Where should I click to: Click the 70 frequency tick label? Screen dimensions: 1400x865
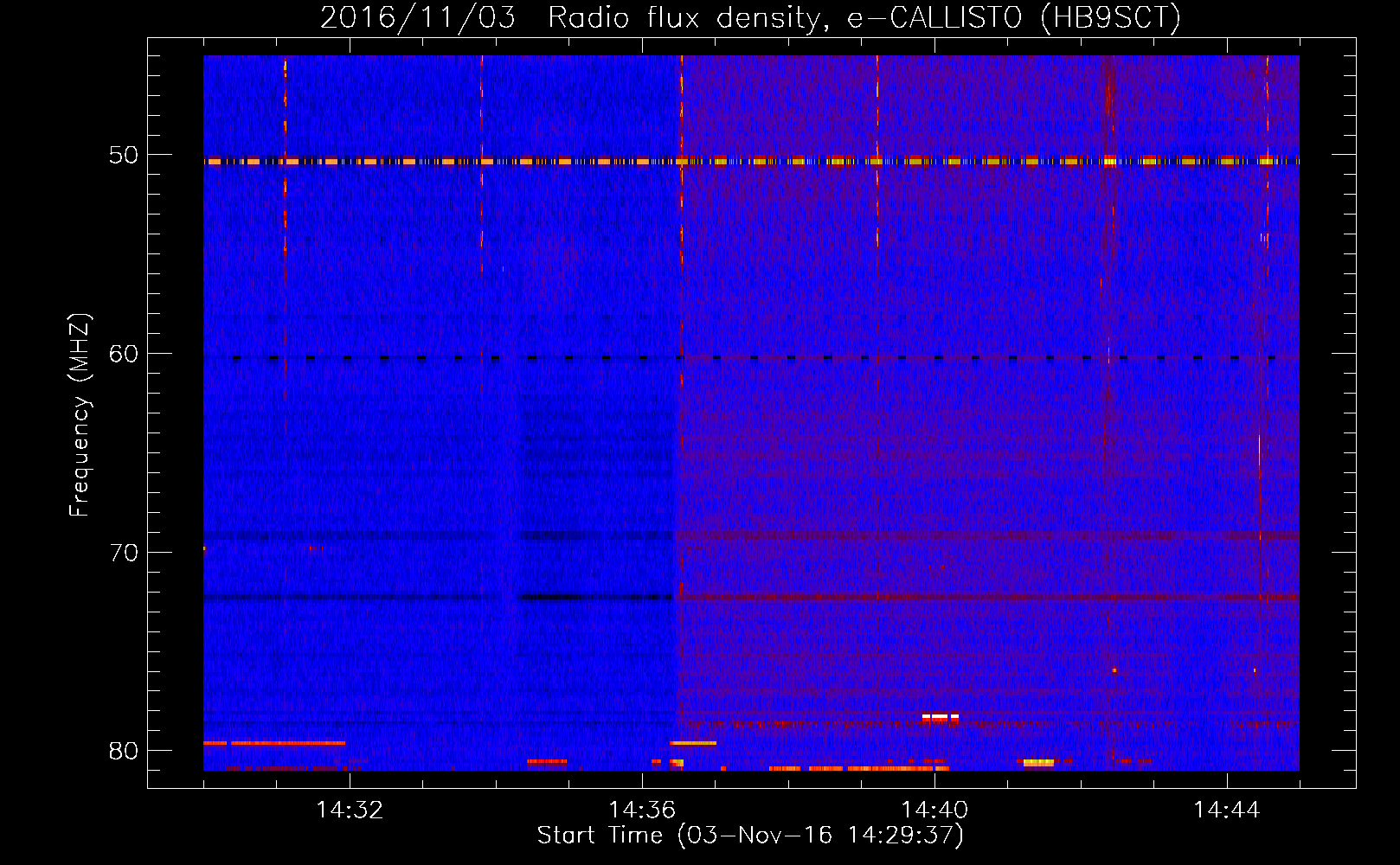(x=124, y=553)
